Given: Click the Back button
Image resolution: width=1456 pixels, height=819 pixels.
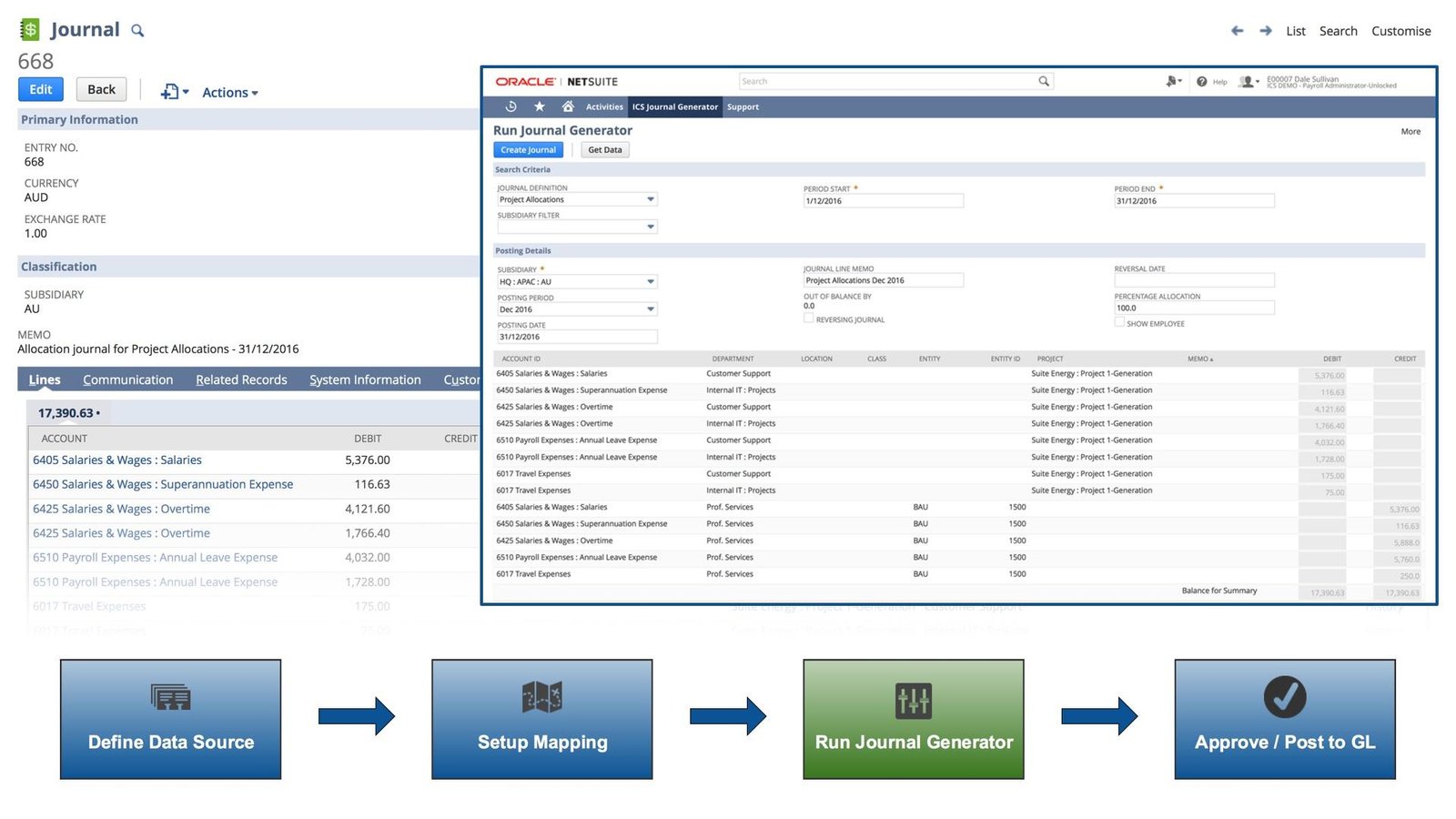Looking at the screenshot, I should point(101,89).
